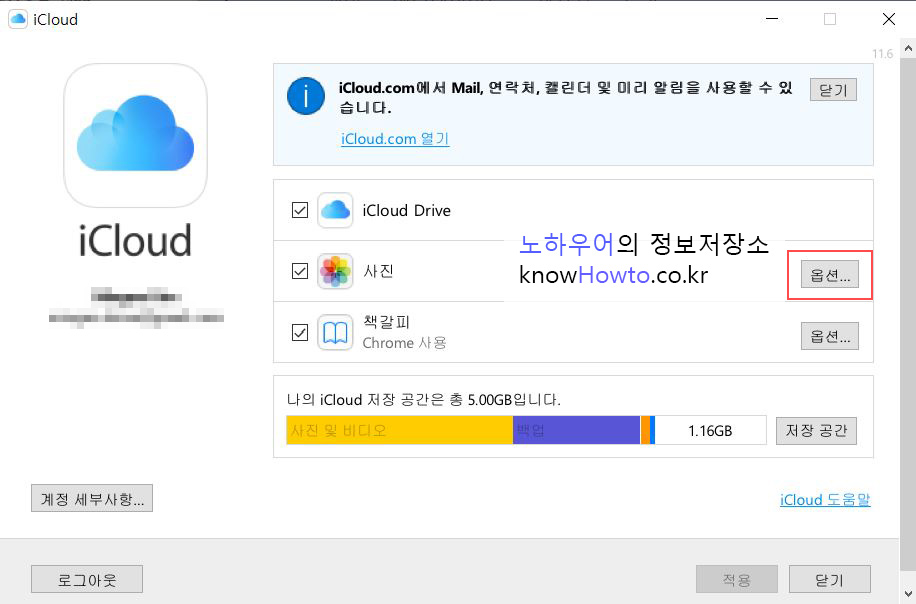Click the bottom 닫기 button
Image resolution: width=916 pixels, height=604 pixels.
pos(830,579)
